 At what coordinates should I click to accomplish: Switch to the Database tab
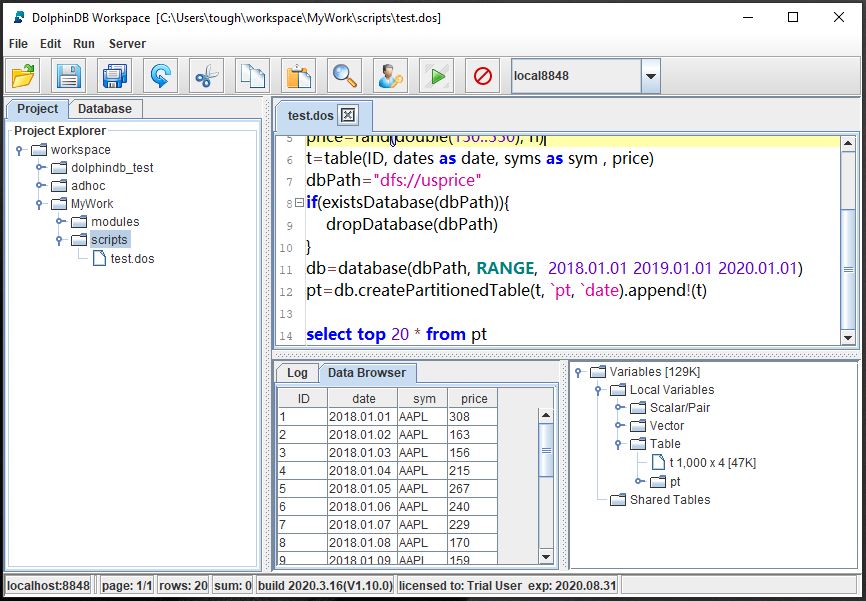(x=105, y=109)
